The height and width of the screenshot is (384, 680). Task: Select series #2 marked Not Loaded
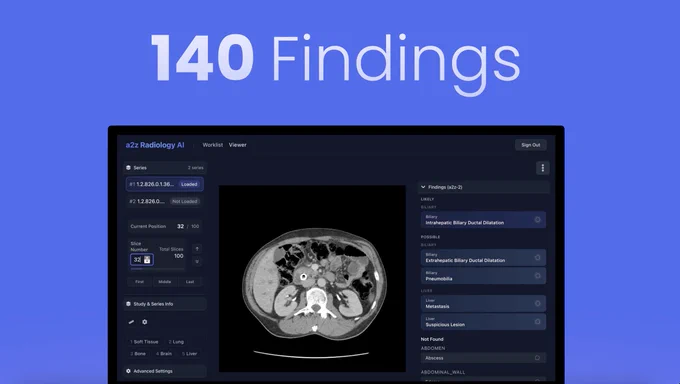click(x=165, y=201)
